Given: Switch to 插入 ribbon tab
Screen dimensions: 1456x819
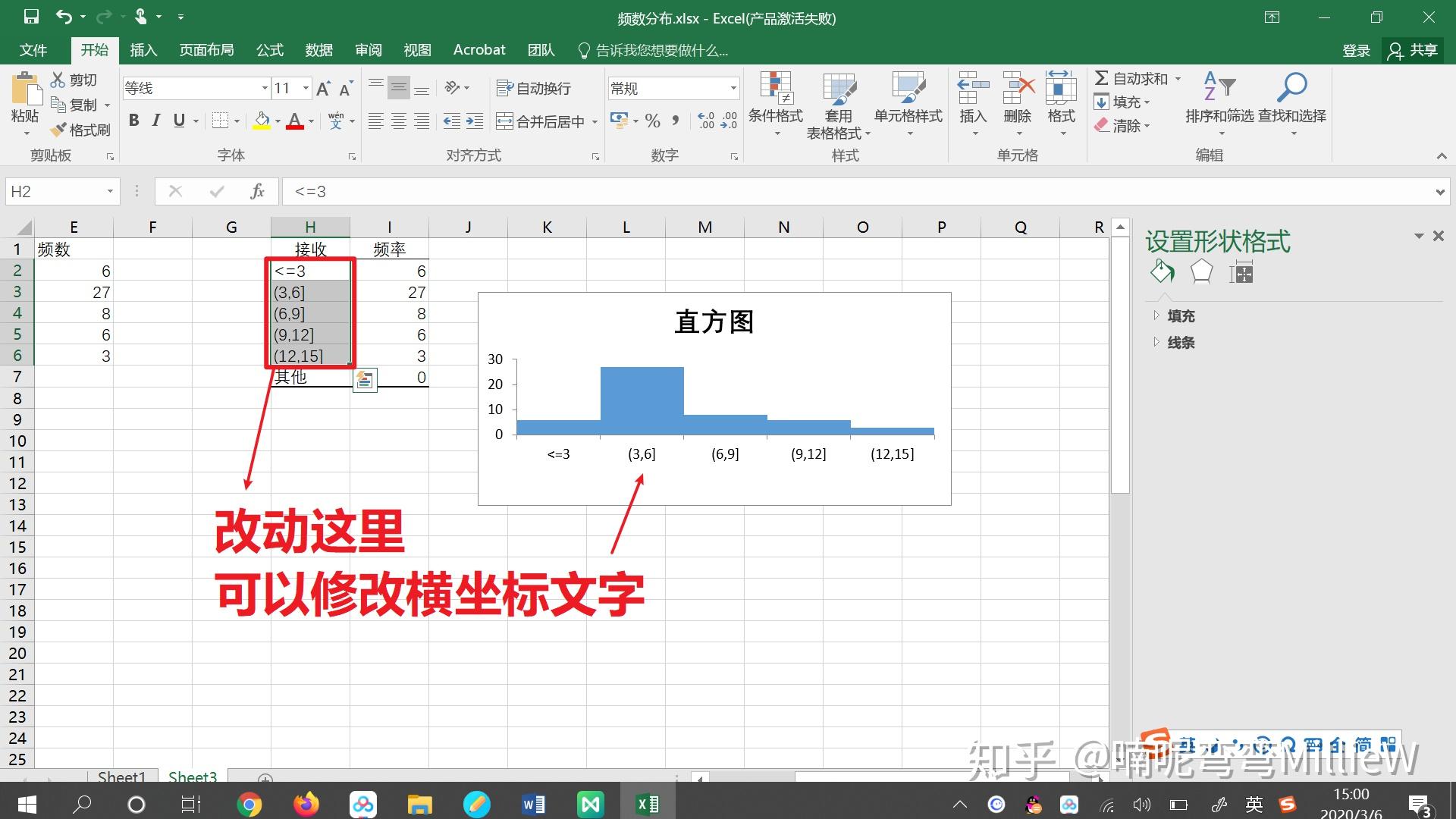Looking at the screenshot, I should tap(143, 50).
